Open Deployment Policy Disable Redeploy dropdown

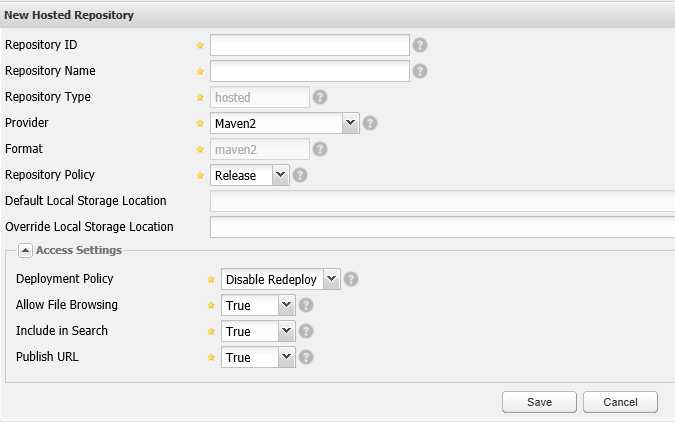coord(331,279)
